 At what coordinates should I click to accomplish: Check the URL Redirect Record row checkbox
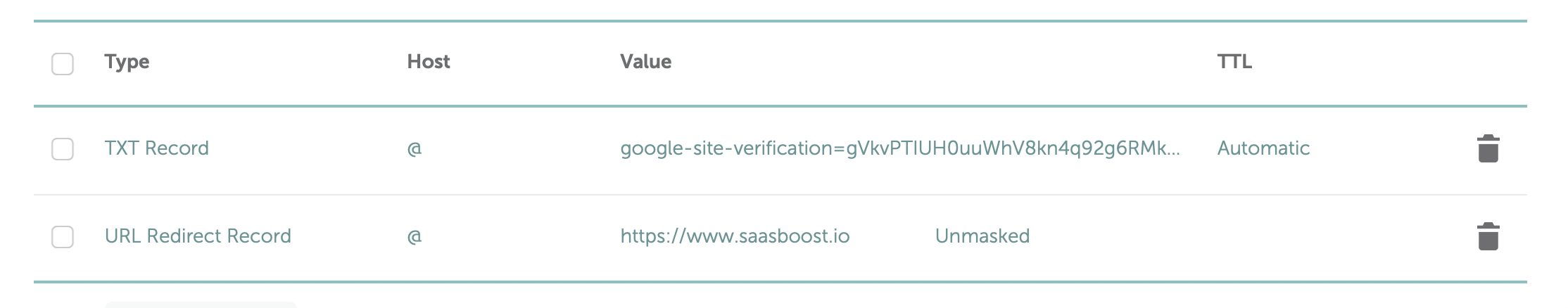(x=63, y=237)
